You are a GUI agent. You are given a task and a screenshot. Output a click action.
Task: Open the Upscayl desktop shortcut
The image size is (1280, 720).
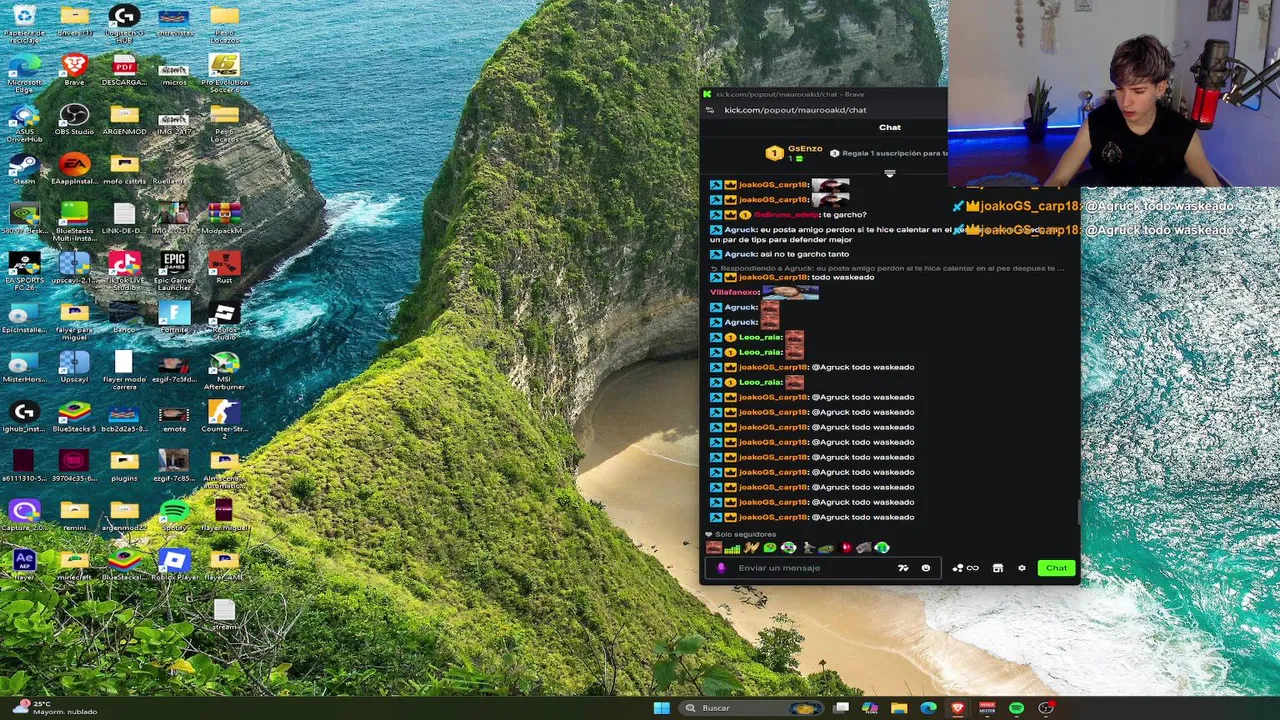click(x=74, y=366)
